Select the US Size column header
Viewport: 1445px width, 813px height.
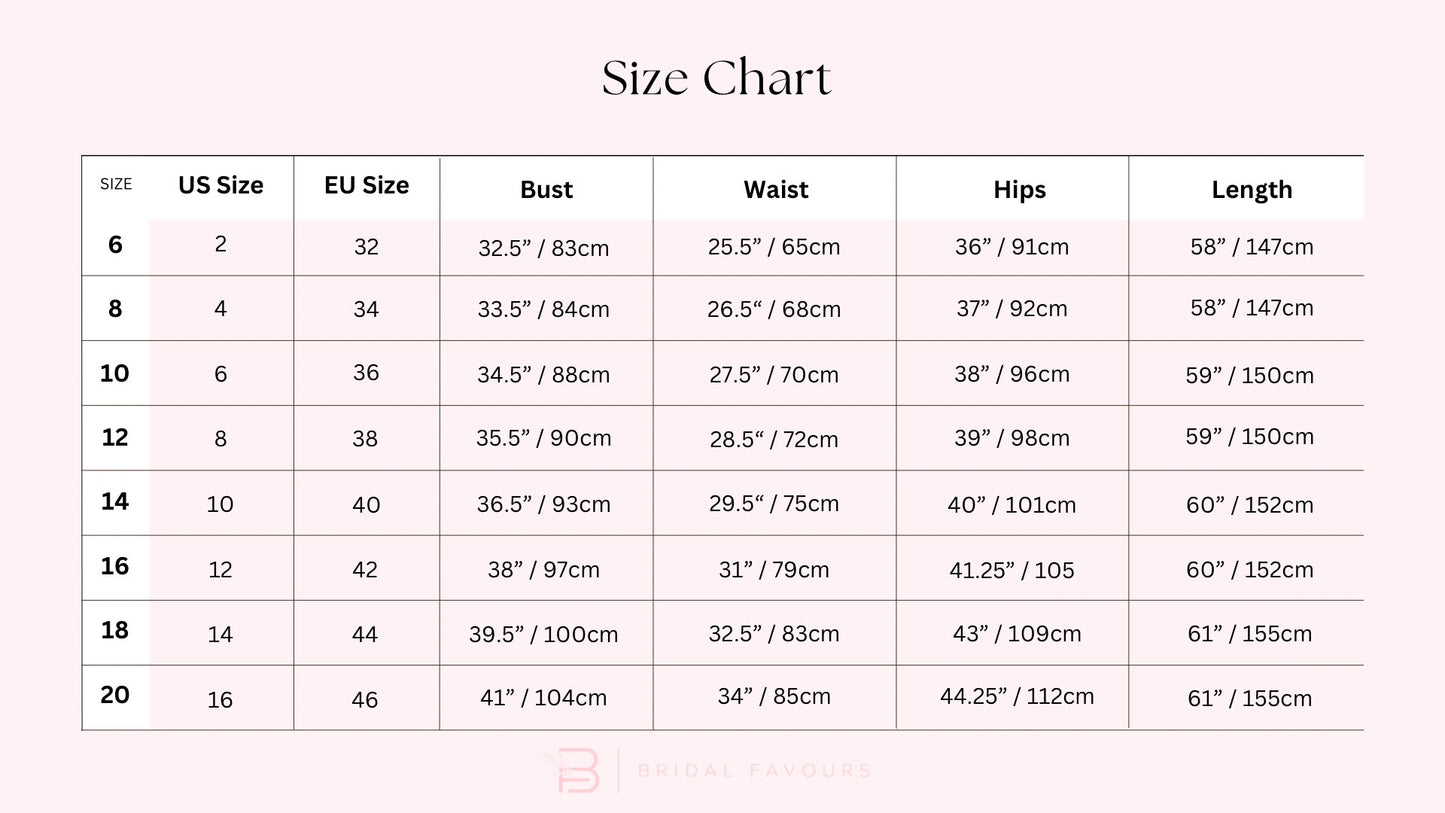click(221, 186)
